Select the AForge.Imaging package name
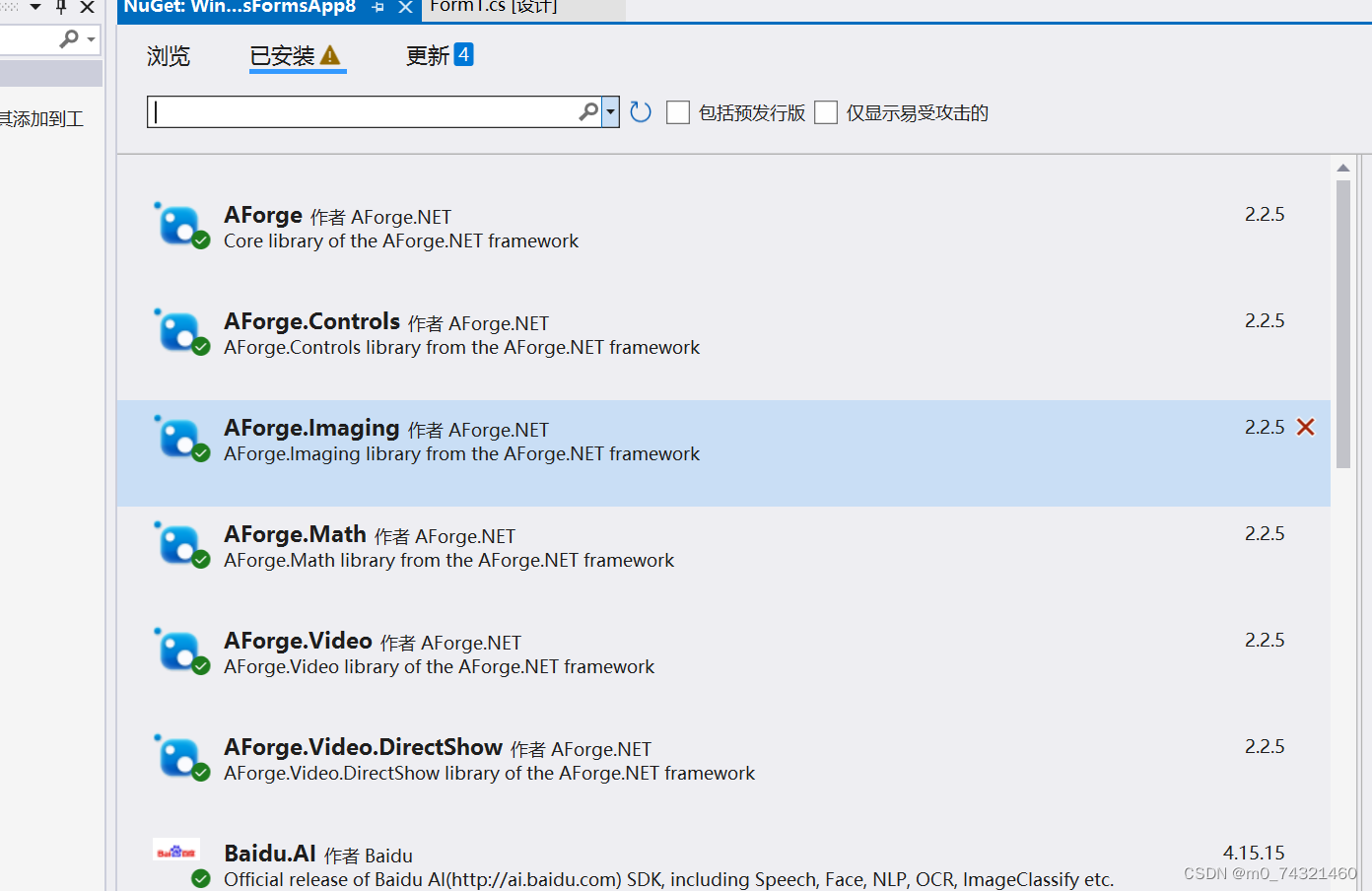This screenshot has height=891, width=1372. click(x=311, y=428)
